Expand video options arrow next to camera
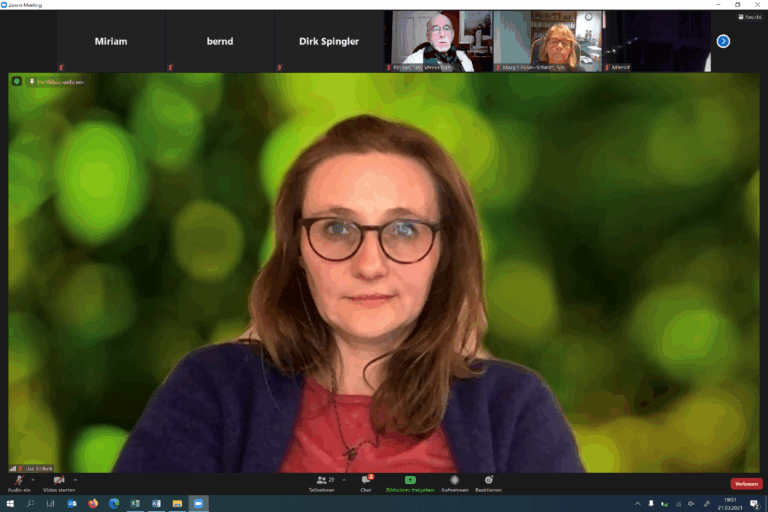Image resolution: width=768 pixels, height=512 pixels. coord(76,479)
